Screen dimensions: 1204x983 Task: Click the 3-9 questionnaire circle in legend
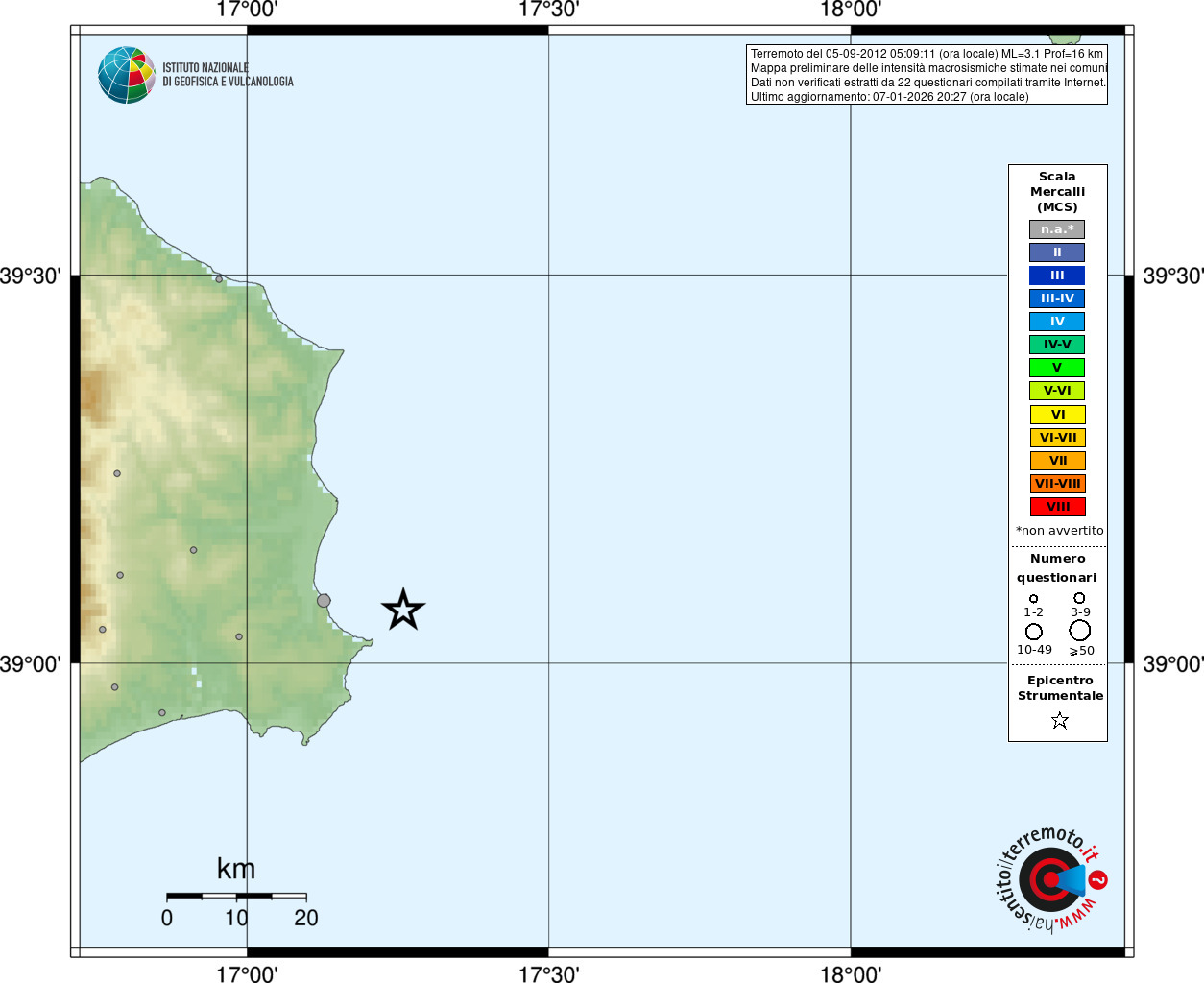click(1079, 598)
